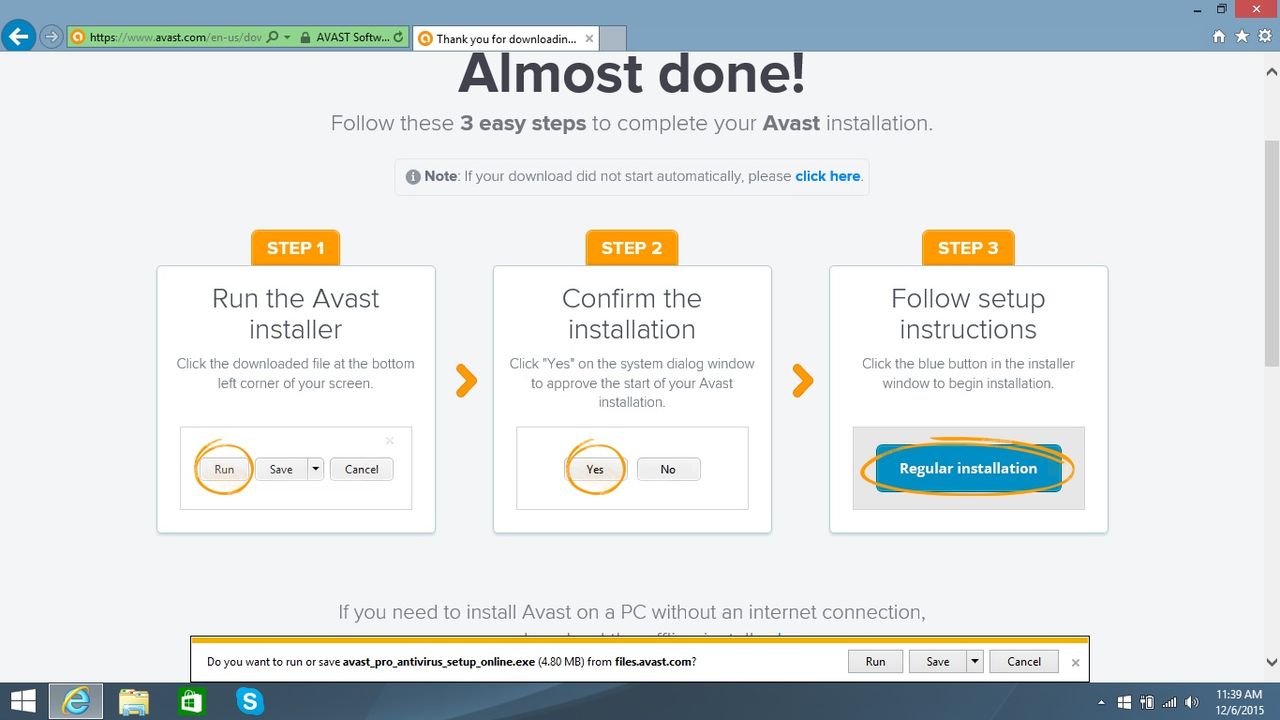Click the Windows flag icon in system tray
The width and height of the screenshot is (1280, 720).
pyautogui.click(x=1124, y=702)
